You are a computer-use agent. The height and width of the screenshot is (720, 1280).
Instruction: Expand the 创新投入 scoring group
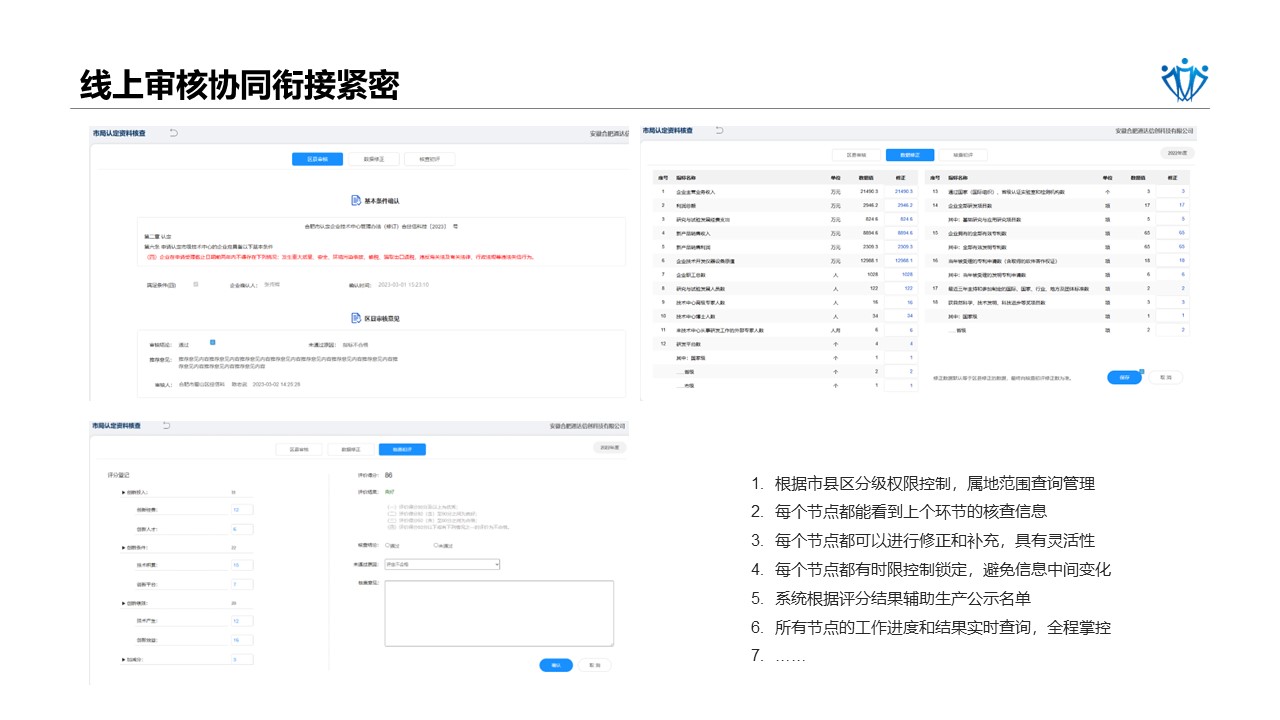pyautogui.click(x=124, y=492)
